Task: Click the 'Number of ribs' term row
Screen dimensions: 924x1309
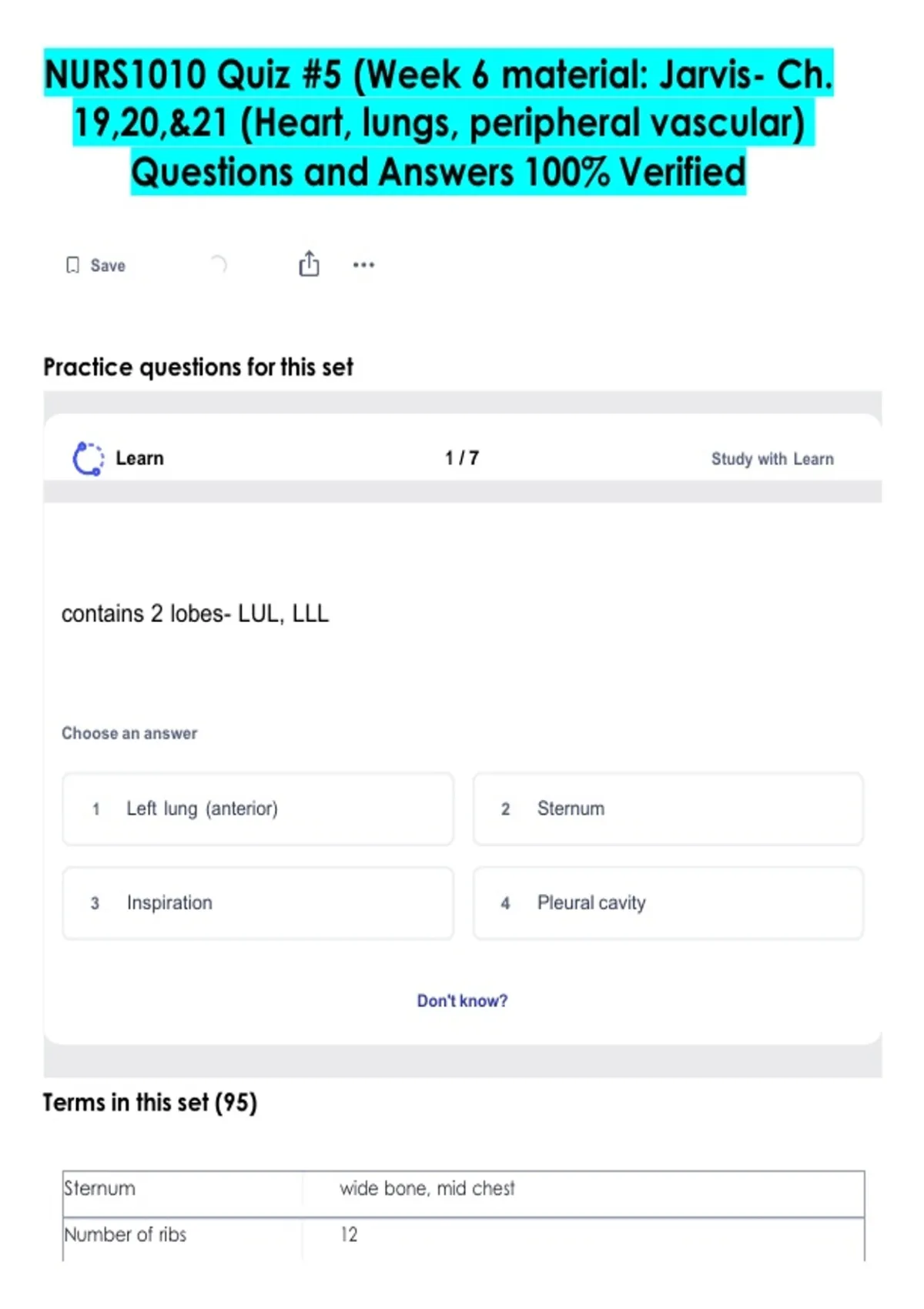Action: coord(126,1235)
